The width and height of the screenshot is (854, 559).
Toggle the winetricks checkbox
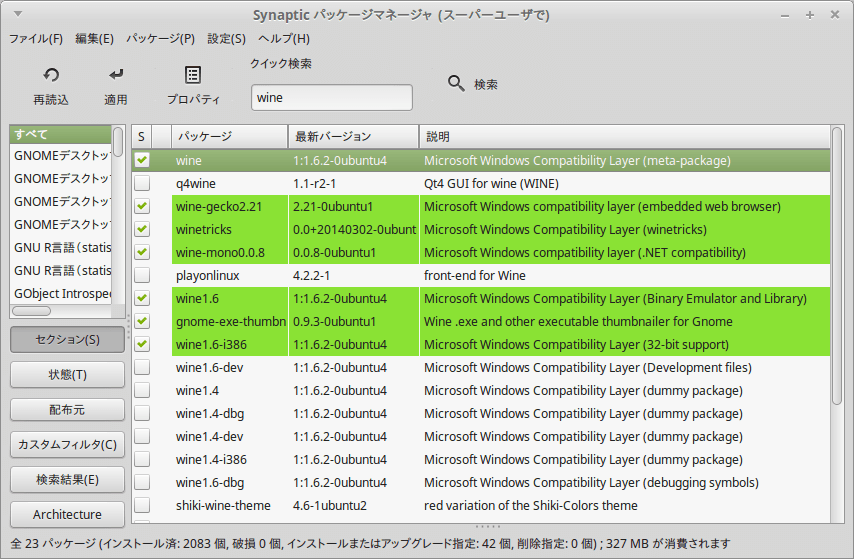click(x=142, y=229)
